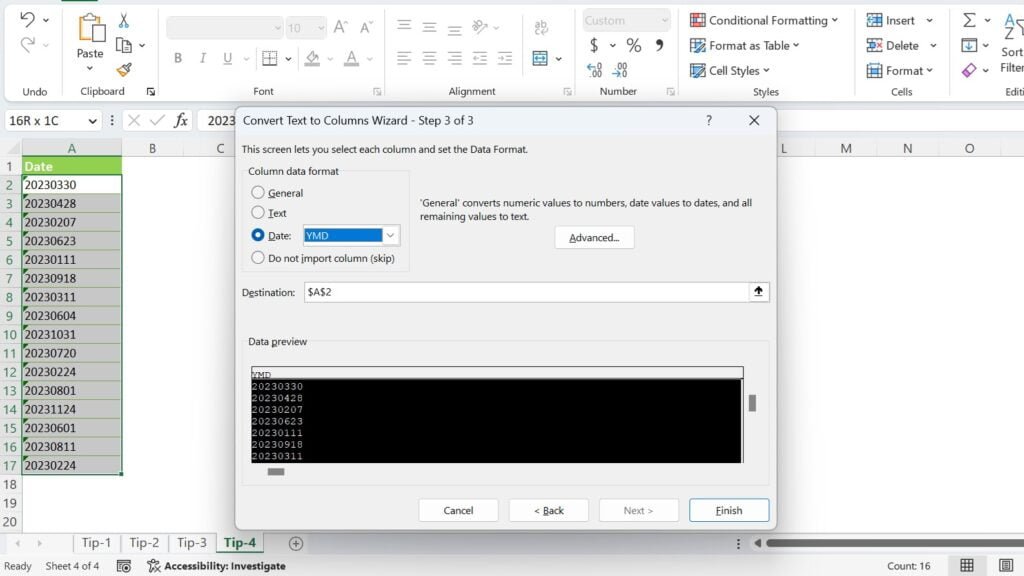Click the collapse dialog arrow beside Destination
The width and height of the screenshot is (1024, 576).
[x=758, y=292]
